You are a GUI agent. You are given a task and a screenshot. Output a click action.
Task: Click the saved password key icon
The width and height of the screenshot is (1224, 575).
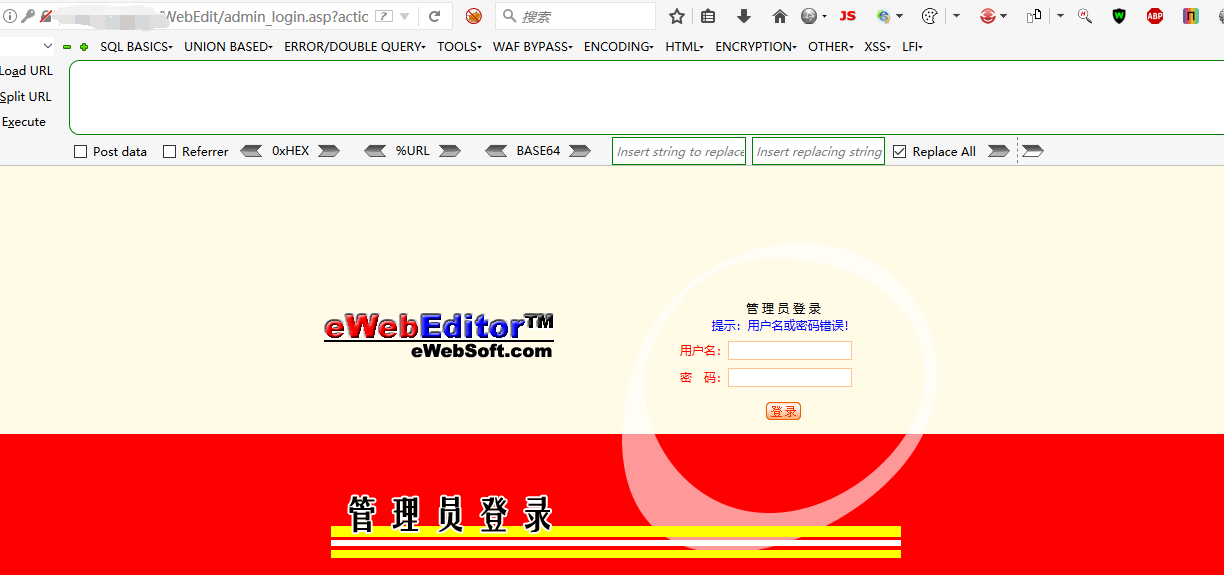click(x=27, y=16)
